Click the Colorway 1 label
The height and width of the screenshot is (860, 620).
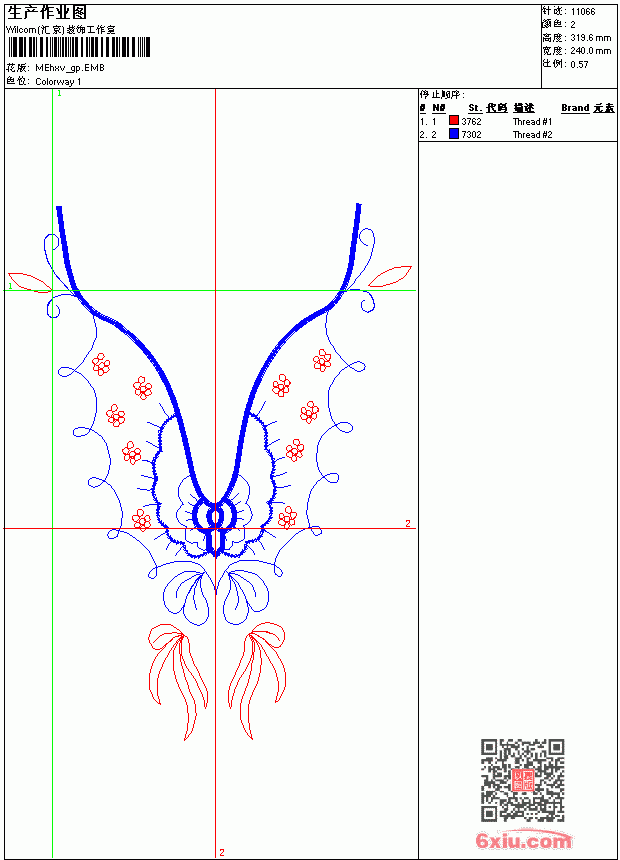pos(58,82)
